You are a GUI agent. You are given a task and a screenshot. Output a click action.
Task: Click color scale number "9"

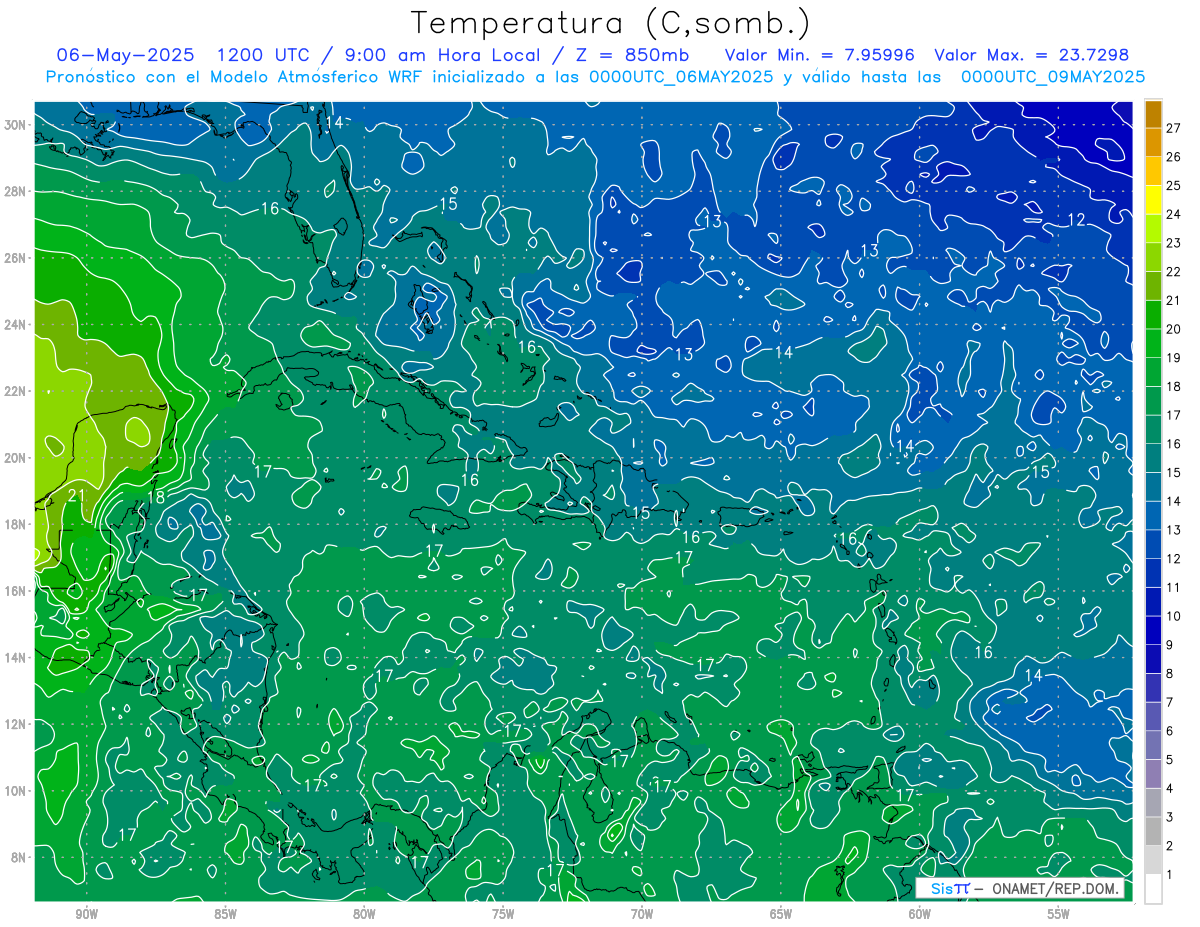click(1170, 645)
